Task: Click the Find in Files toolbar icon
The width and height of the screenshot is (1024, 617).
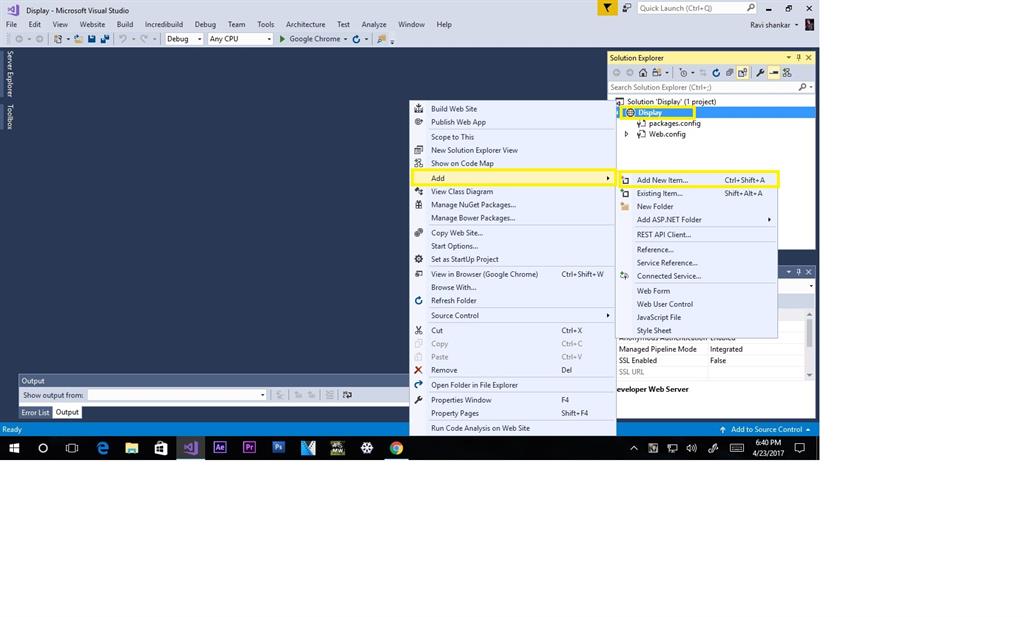Action: coord(382,39)
